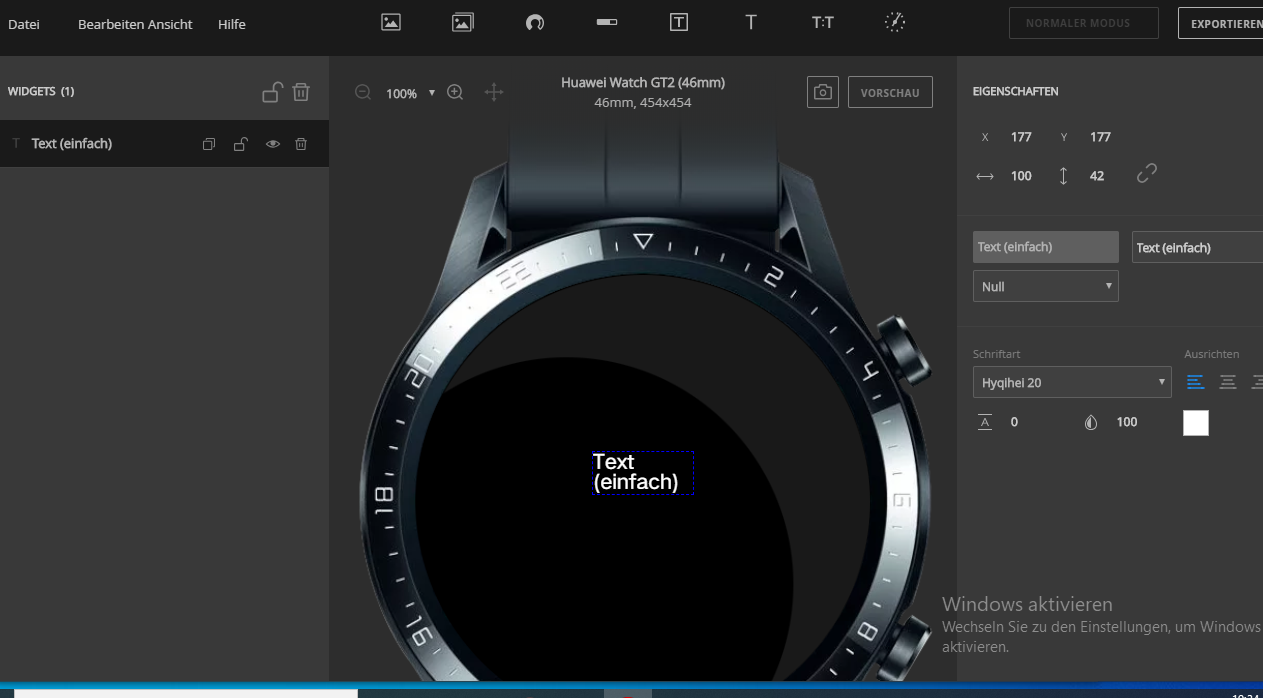Click the letter spacing icon

click(985, 422)
